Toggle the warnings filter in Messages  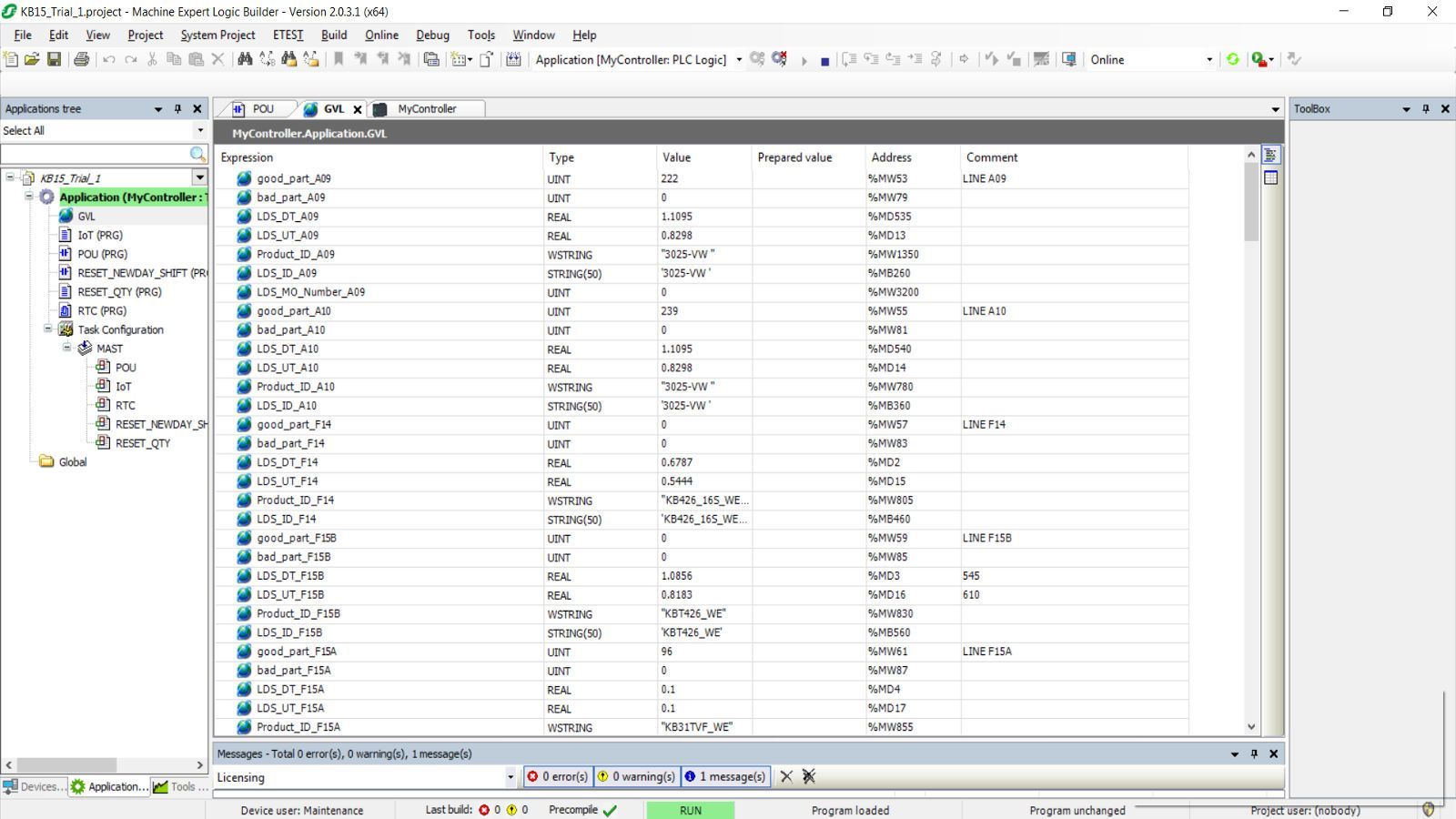click(x=635, y=776)
